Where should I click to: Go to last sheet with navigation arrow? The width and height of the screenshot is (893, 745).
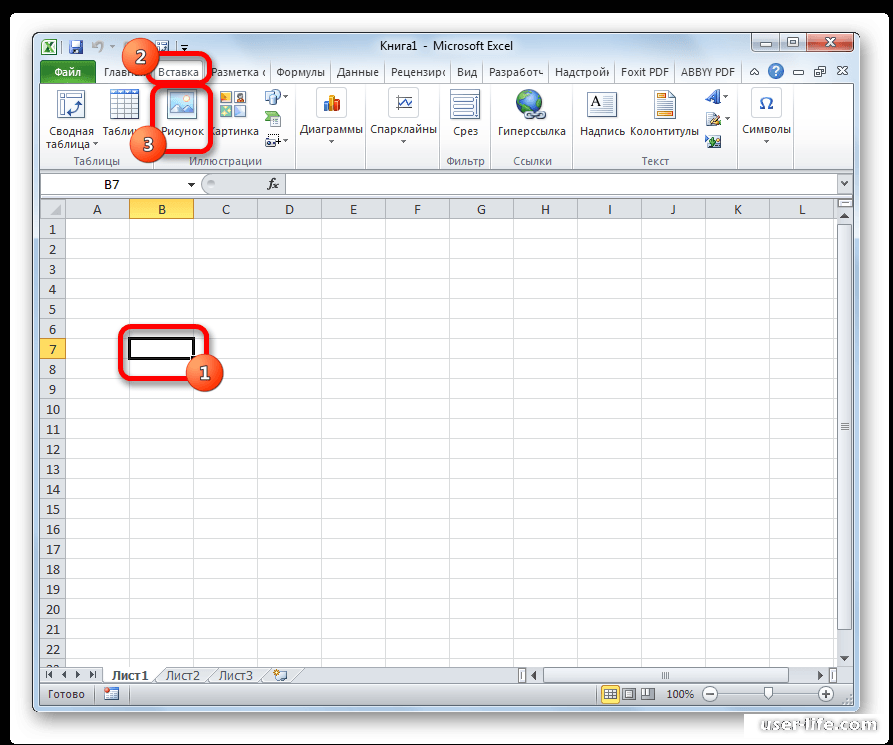point(93,675)
